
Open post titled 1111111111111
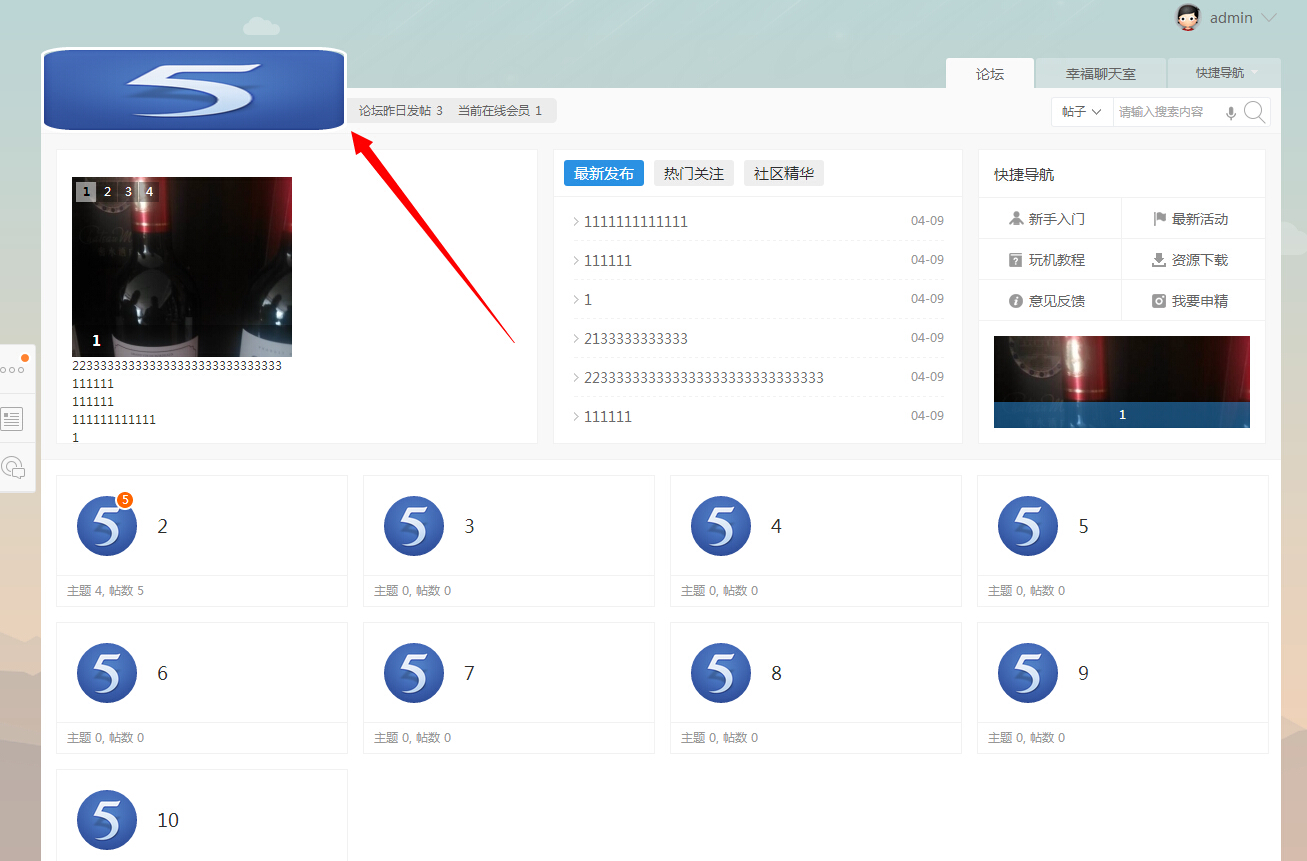636,221
